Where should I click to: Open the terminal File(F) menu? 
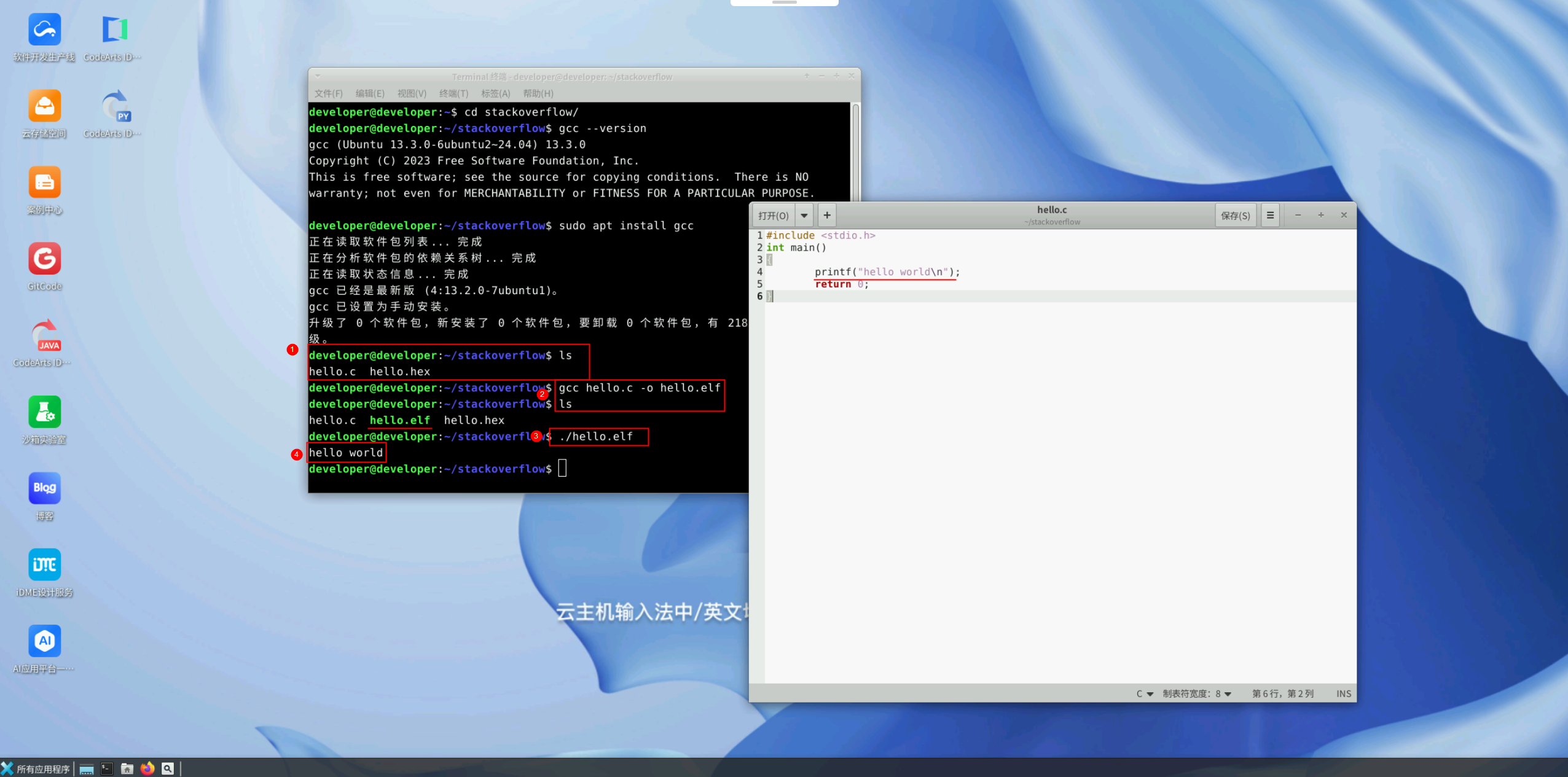pyautogui.click(x=328, y=93)
